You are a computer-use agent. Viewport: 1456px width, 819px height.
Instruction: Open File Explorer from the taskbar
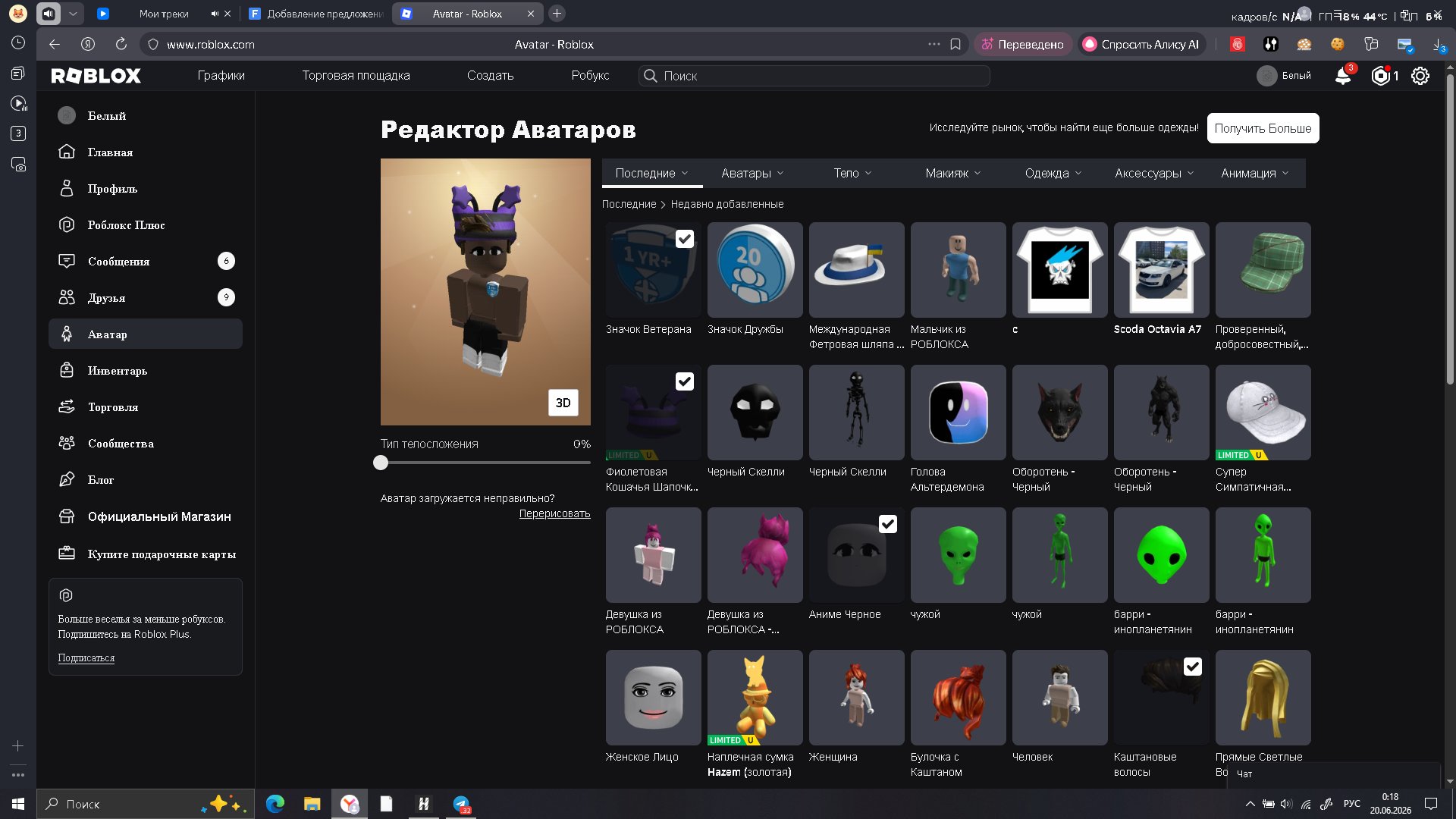[x=312, y=804]
